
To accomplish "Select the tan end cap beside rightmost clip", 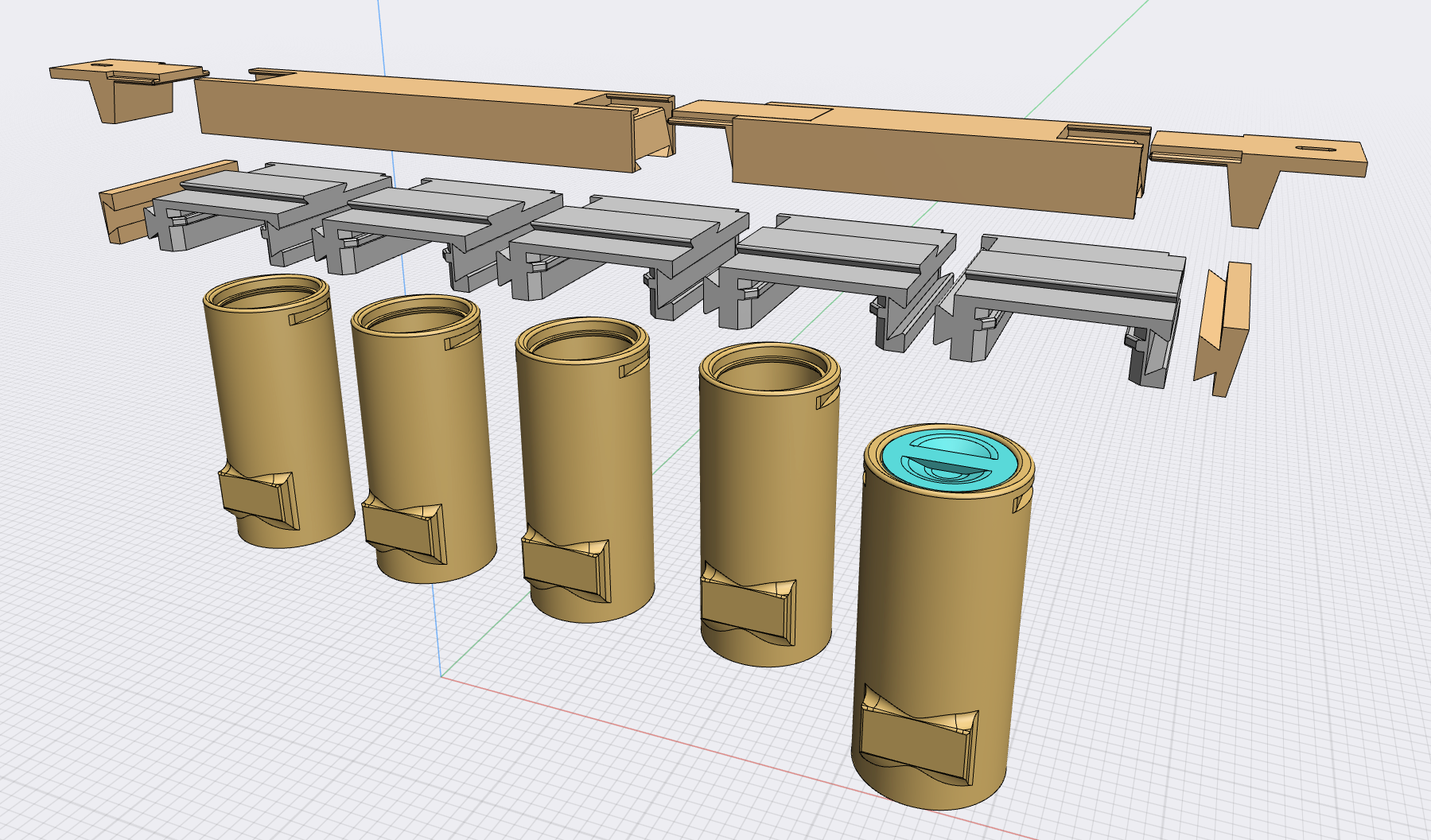I will point(1223,328).
